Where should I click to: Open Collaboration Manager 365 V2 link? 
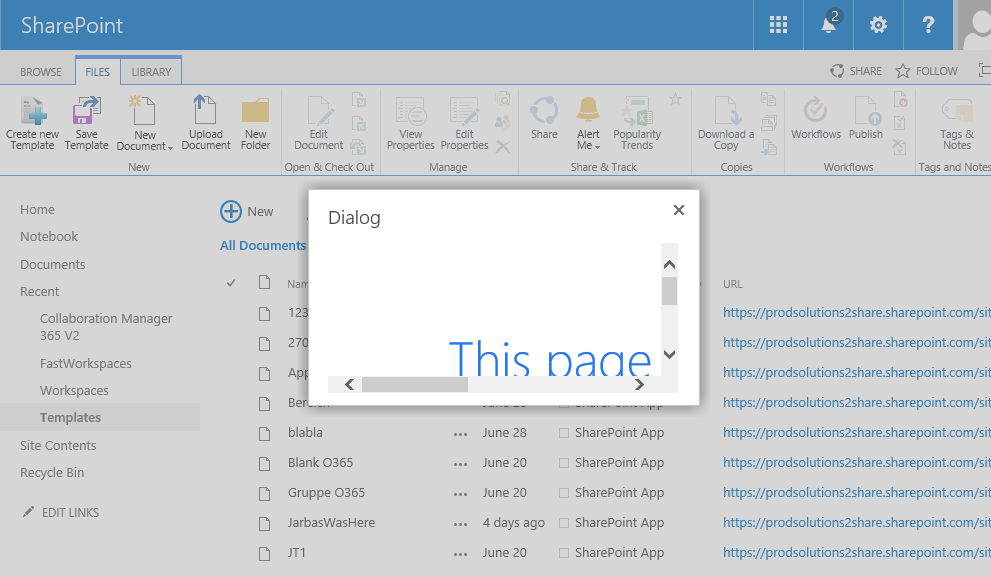[x=106, y=327]
